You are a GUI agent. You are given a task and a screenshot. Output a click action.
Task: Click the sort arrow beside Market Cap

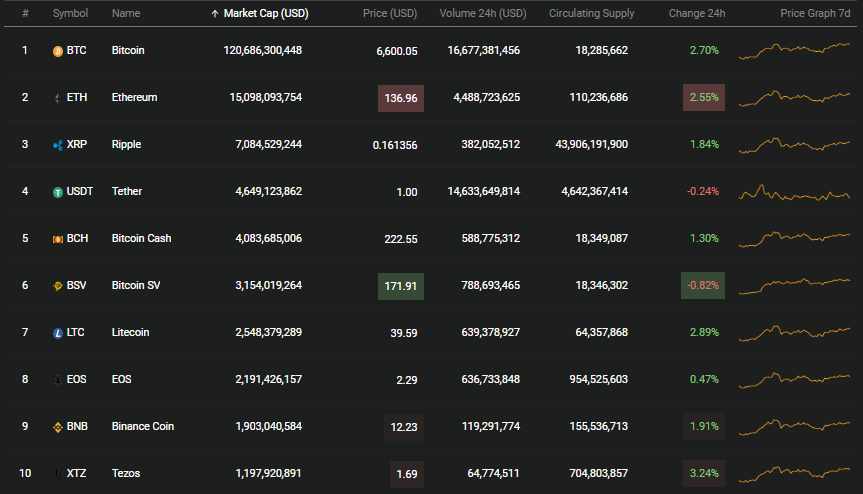pos(215,14)
